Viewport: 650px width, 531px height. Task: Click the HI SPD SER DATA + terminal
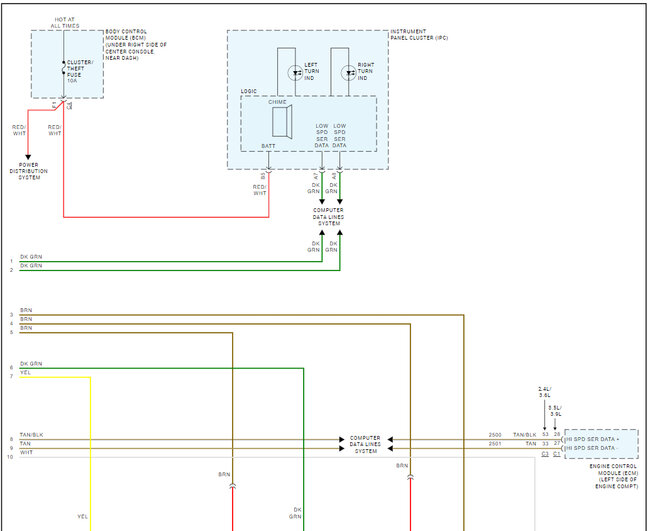(592, 439)
